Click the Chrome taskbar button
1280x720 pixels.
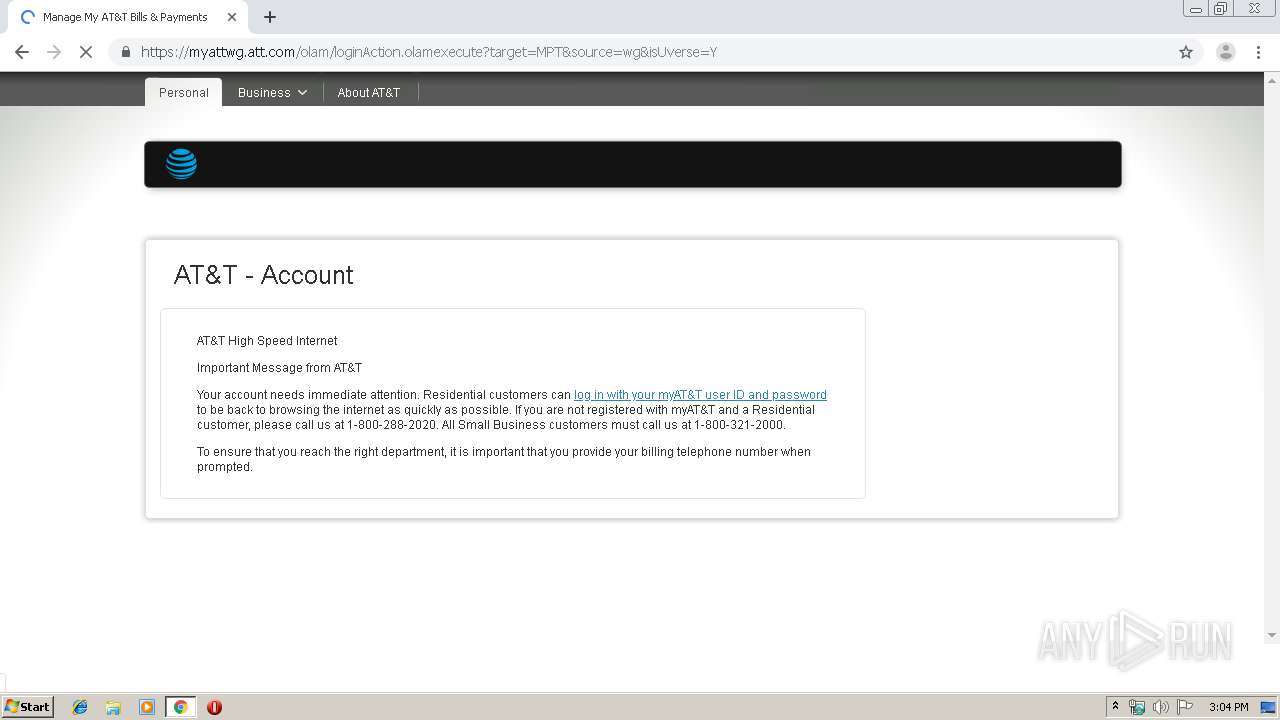tap(180, 707)
